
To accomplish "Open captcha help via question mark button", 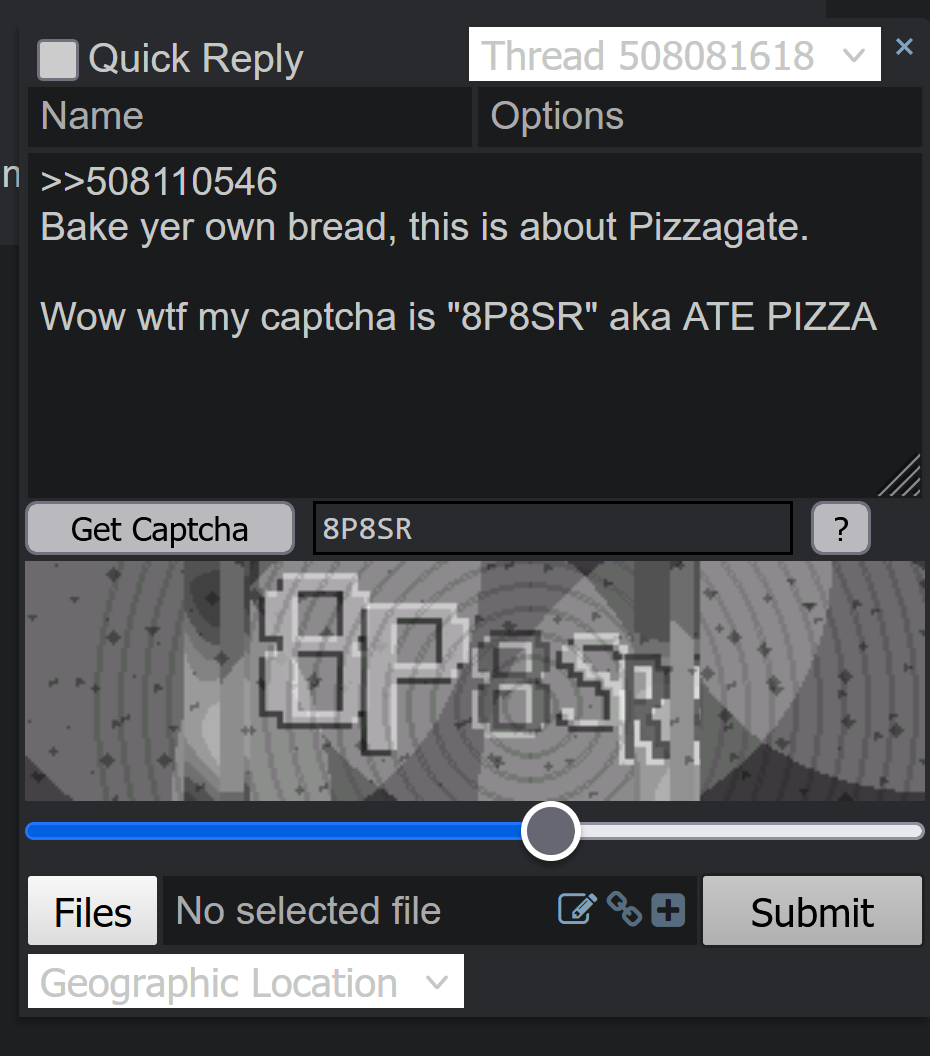I will coord(840,529).
